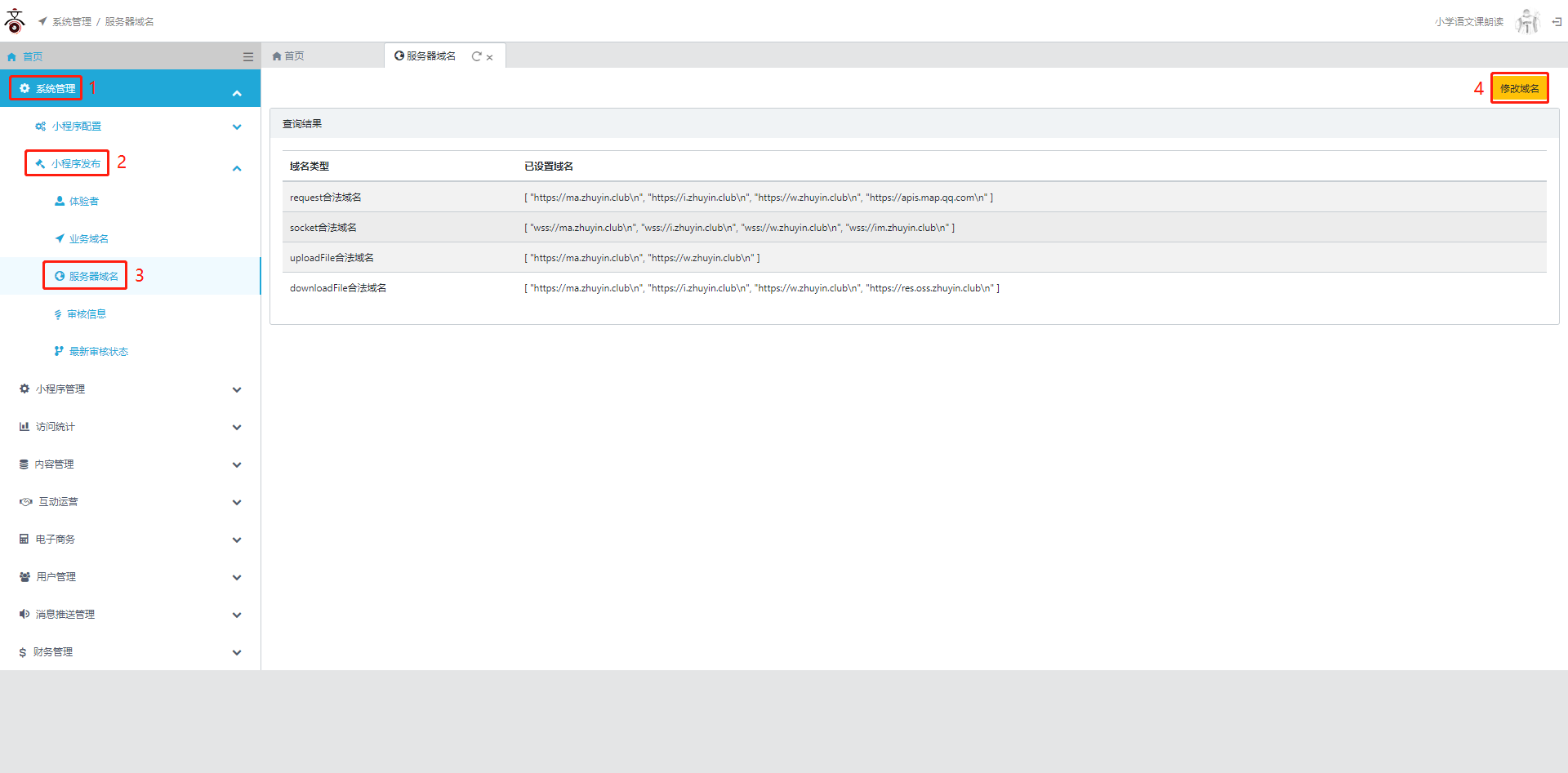The width and height of the screenshot is (1568, 773).
Task: Click the hamburger menu icon in sidebar header
Action: click(247, 56)
